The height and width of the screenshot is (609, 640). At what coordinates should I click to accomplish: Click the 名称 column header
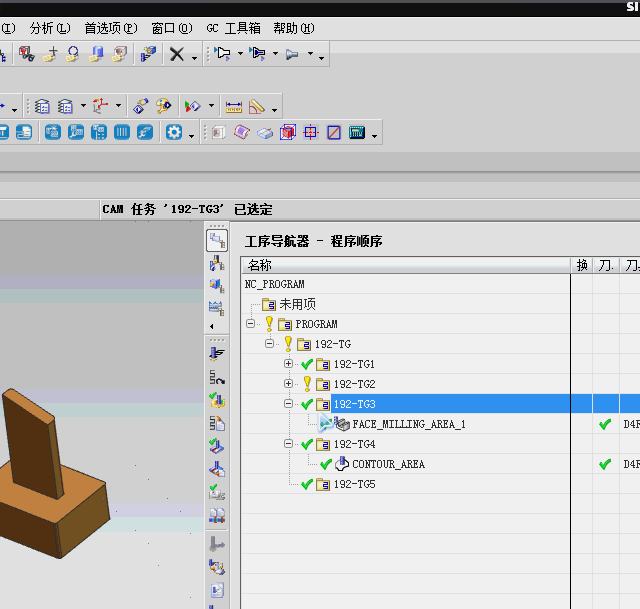406,265
